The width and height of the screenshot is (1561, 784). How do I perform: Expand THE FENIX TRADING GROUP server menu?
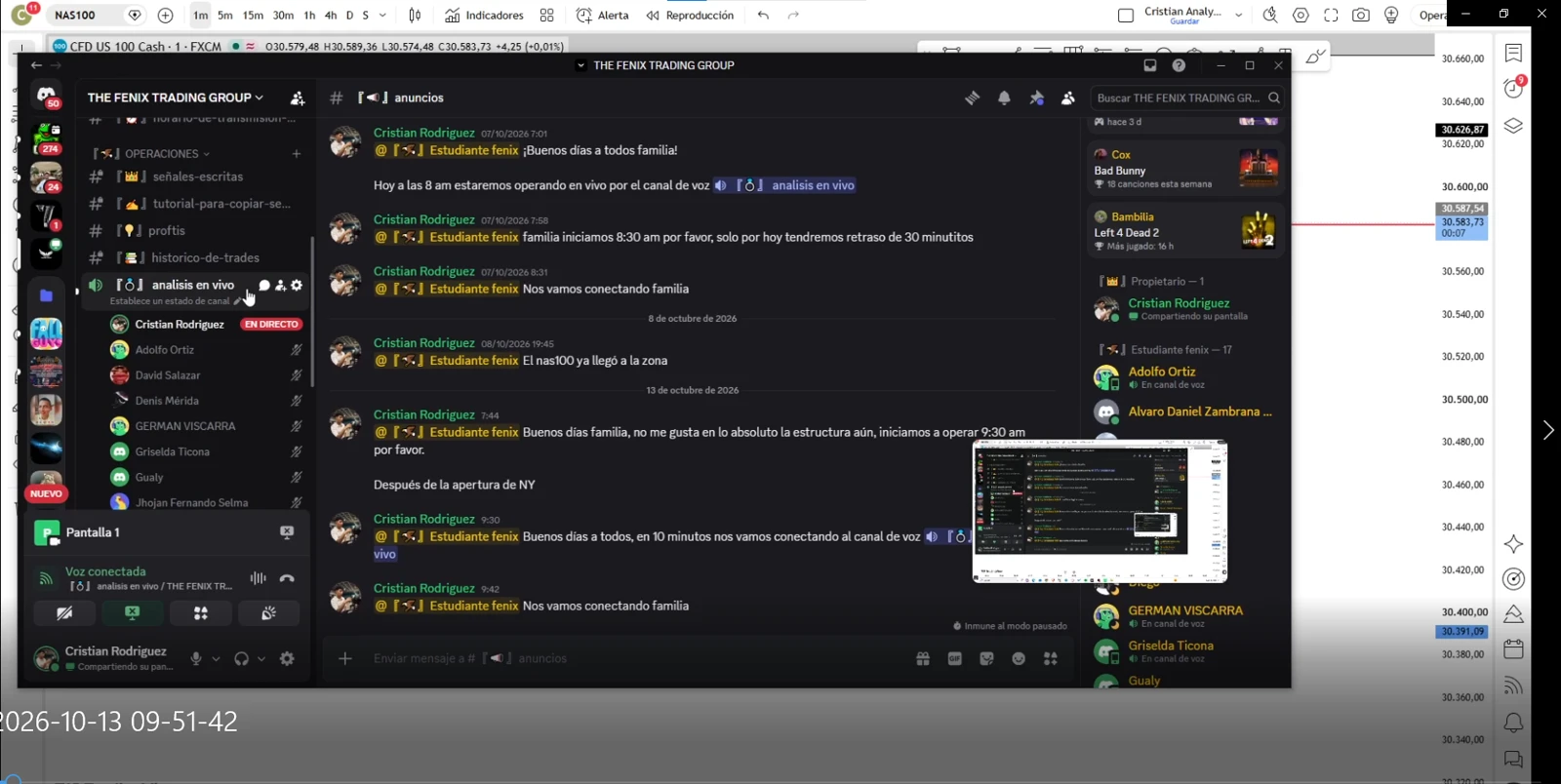[x=176, y=98]
